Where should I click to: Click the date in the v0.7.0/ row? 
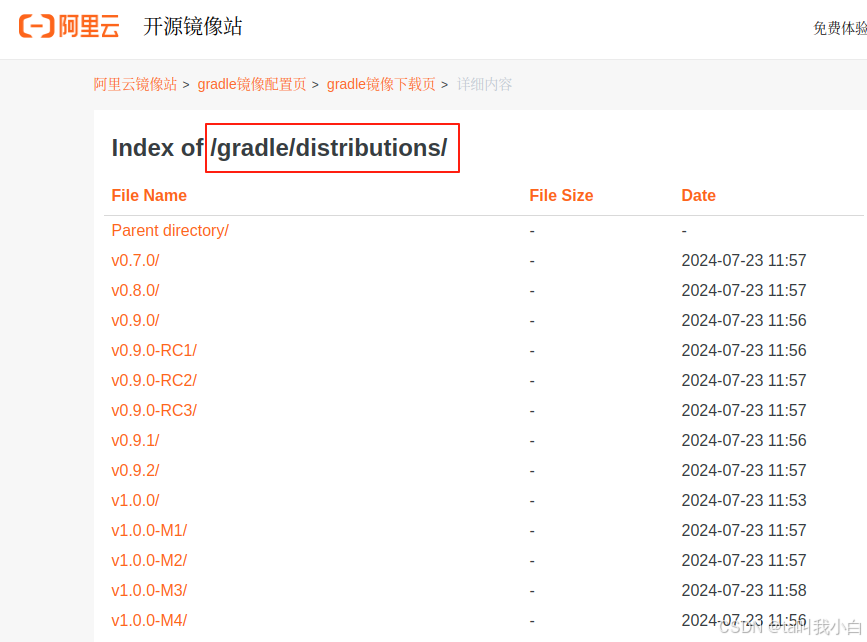coord(744,260)
